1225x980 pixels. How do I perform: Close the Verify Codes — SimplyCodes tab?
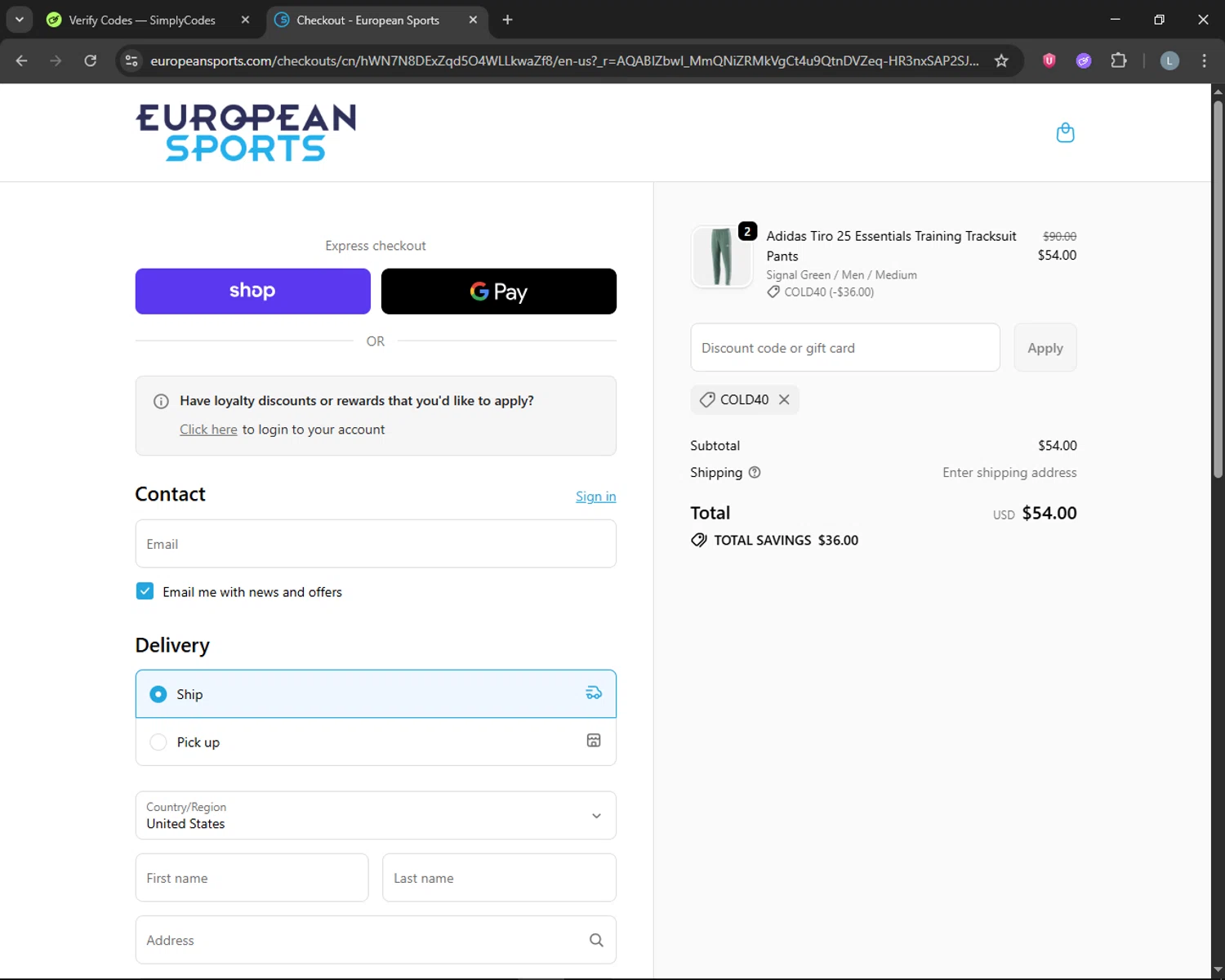pos(245,20)
